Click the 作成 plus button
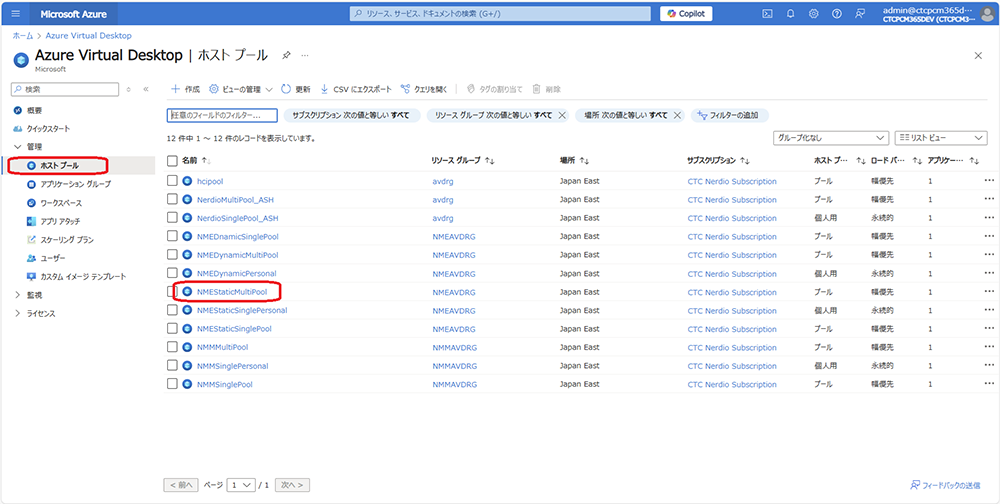The width and height of the screenshot is (1000, 504). [x=185, y=89]
